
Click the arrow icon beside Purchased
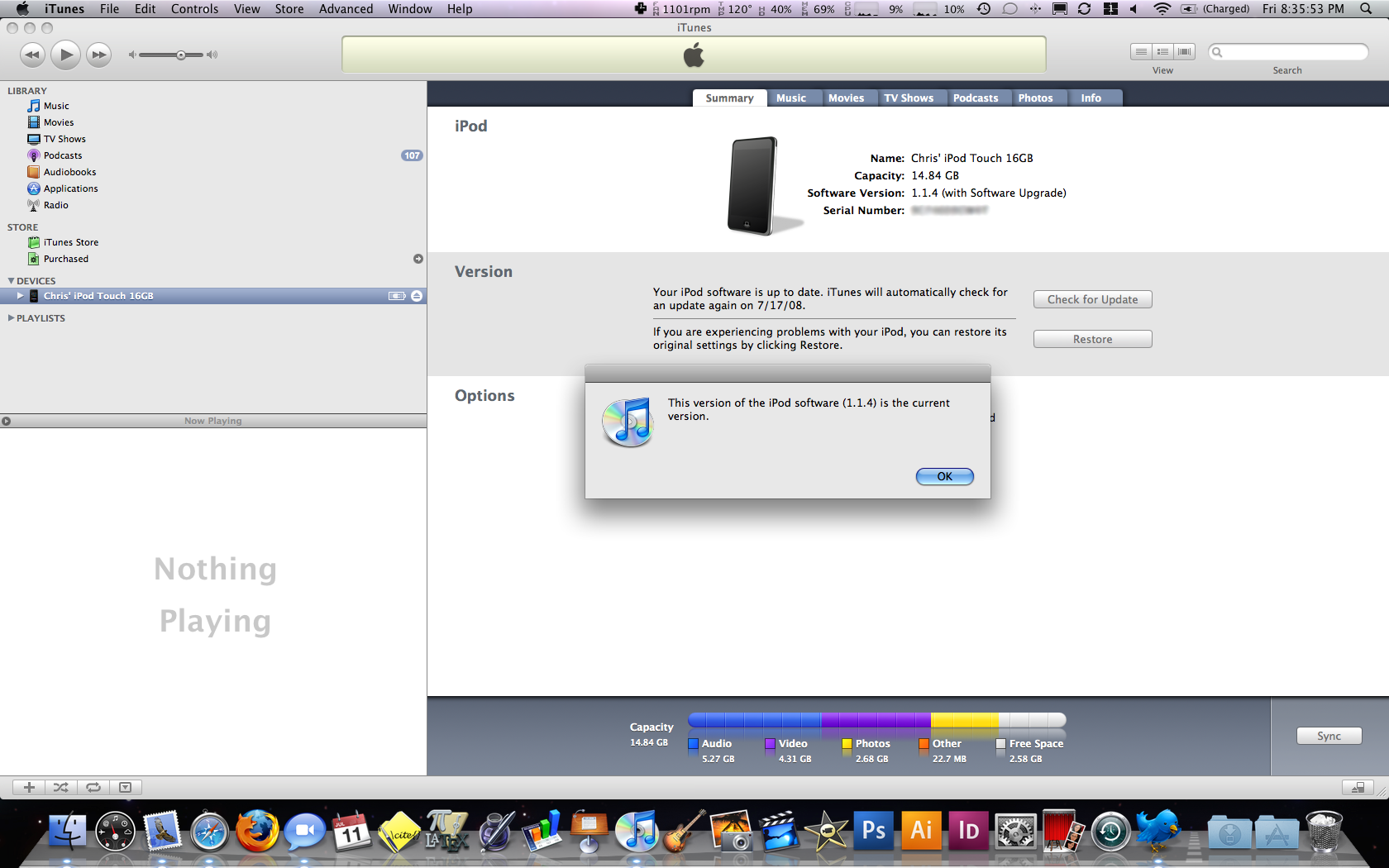(x=418, y=259)
